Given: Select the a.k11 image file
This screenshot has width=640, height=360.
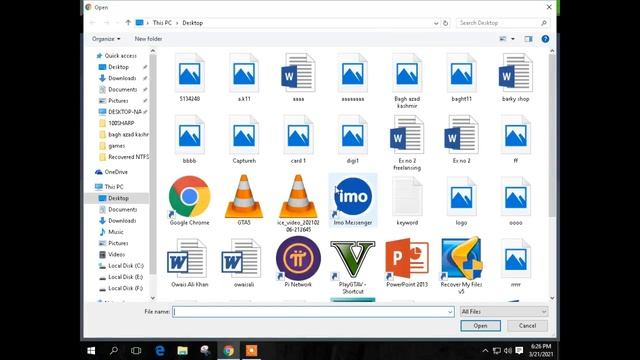Looking at the screenshot, I should [244, 78].
